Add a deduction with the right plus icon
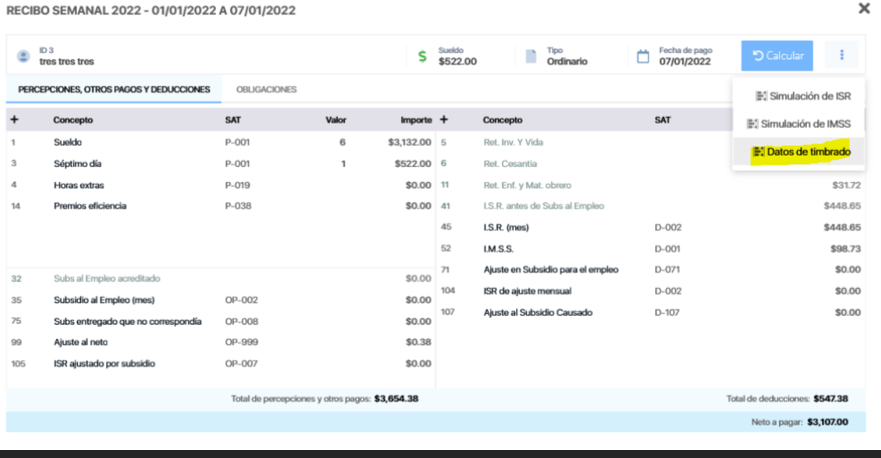 [443, 120]
